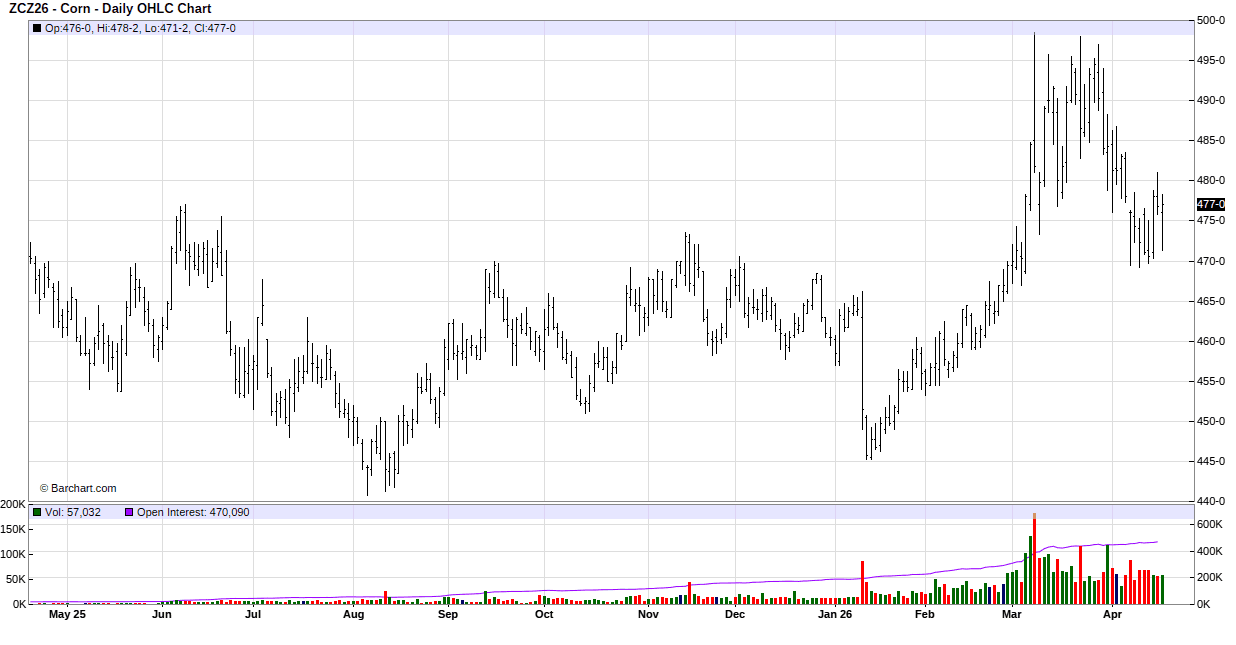Click the Open Interest: 470,090 label
Image resolution: width=1236 pixels, height=645 pixels.
[x=193, y=512]
